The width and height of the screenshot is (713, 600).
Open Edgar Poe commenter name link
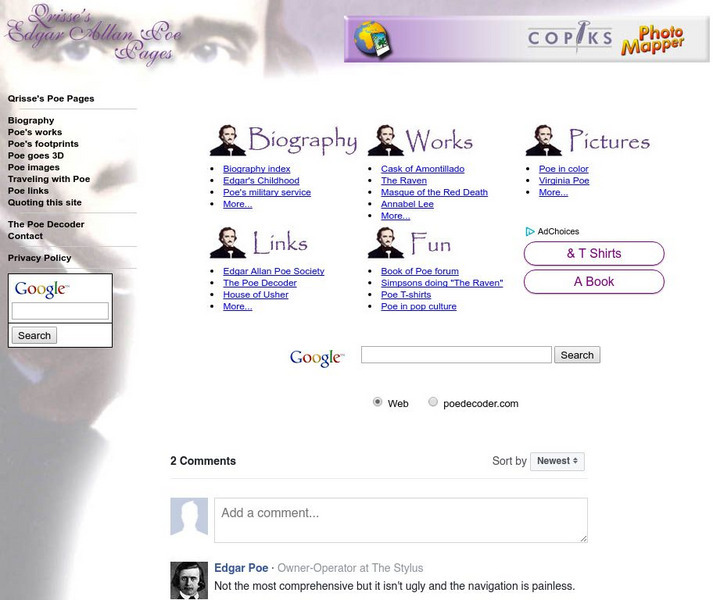click(x=241, y=568)
